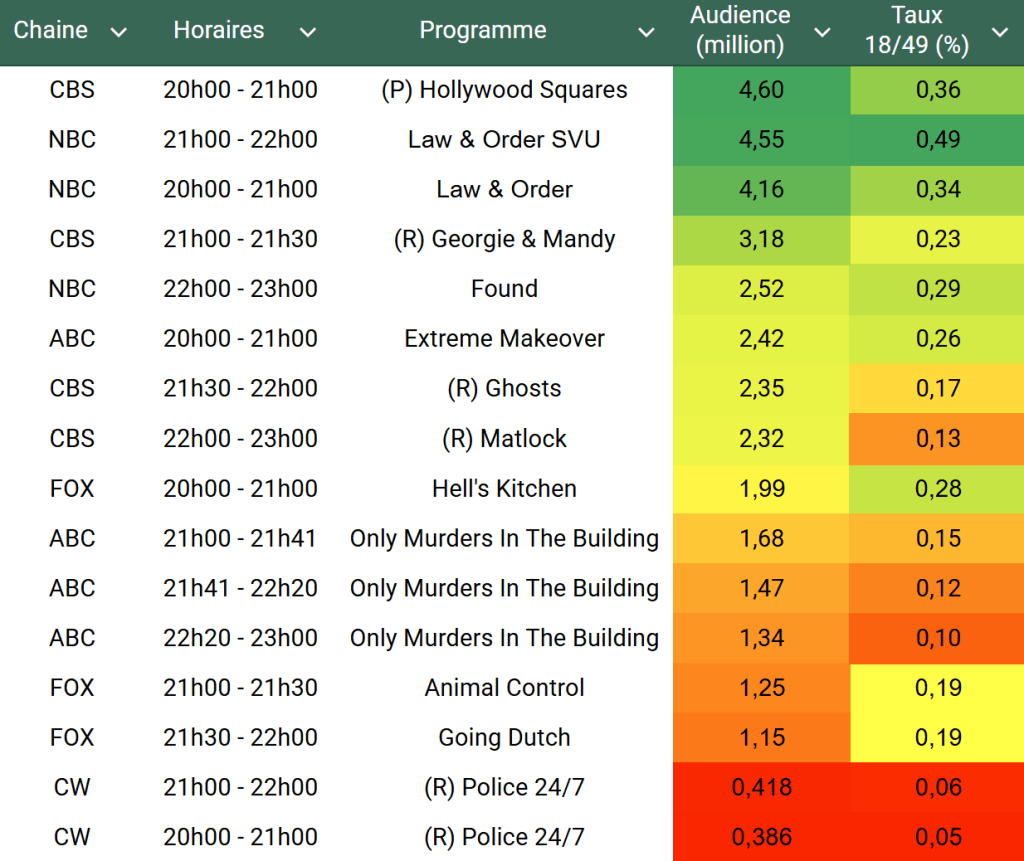
Task: Expand the Programme column filter arrow
Action: coord(647,33)
